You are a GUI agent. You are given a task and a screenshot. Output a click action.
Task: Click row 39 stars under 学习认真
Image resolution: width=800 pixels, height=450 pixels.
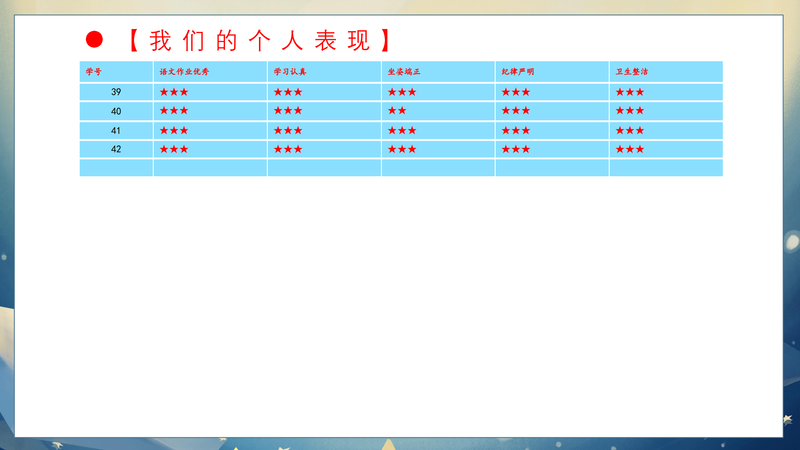tap(288, 92)
